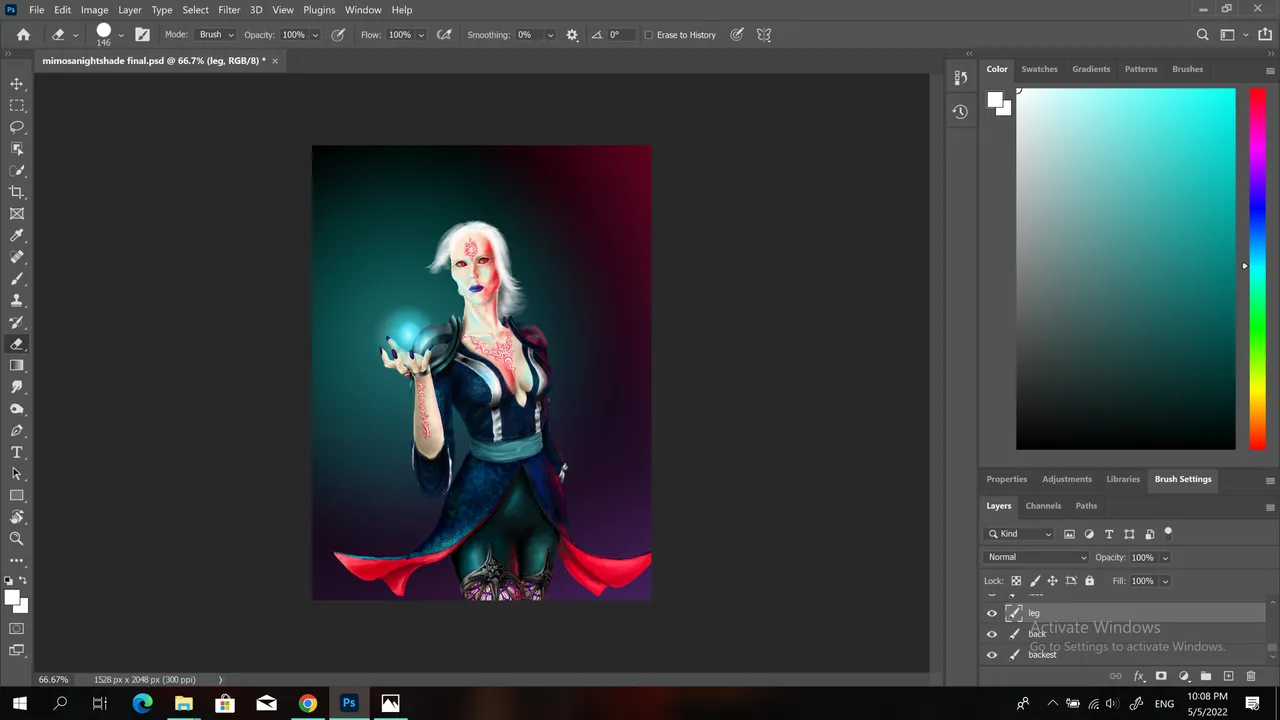Switch to the Adjustments tab
The width and height of the screenshot is (1280, 720).
1067,479
